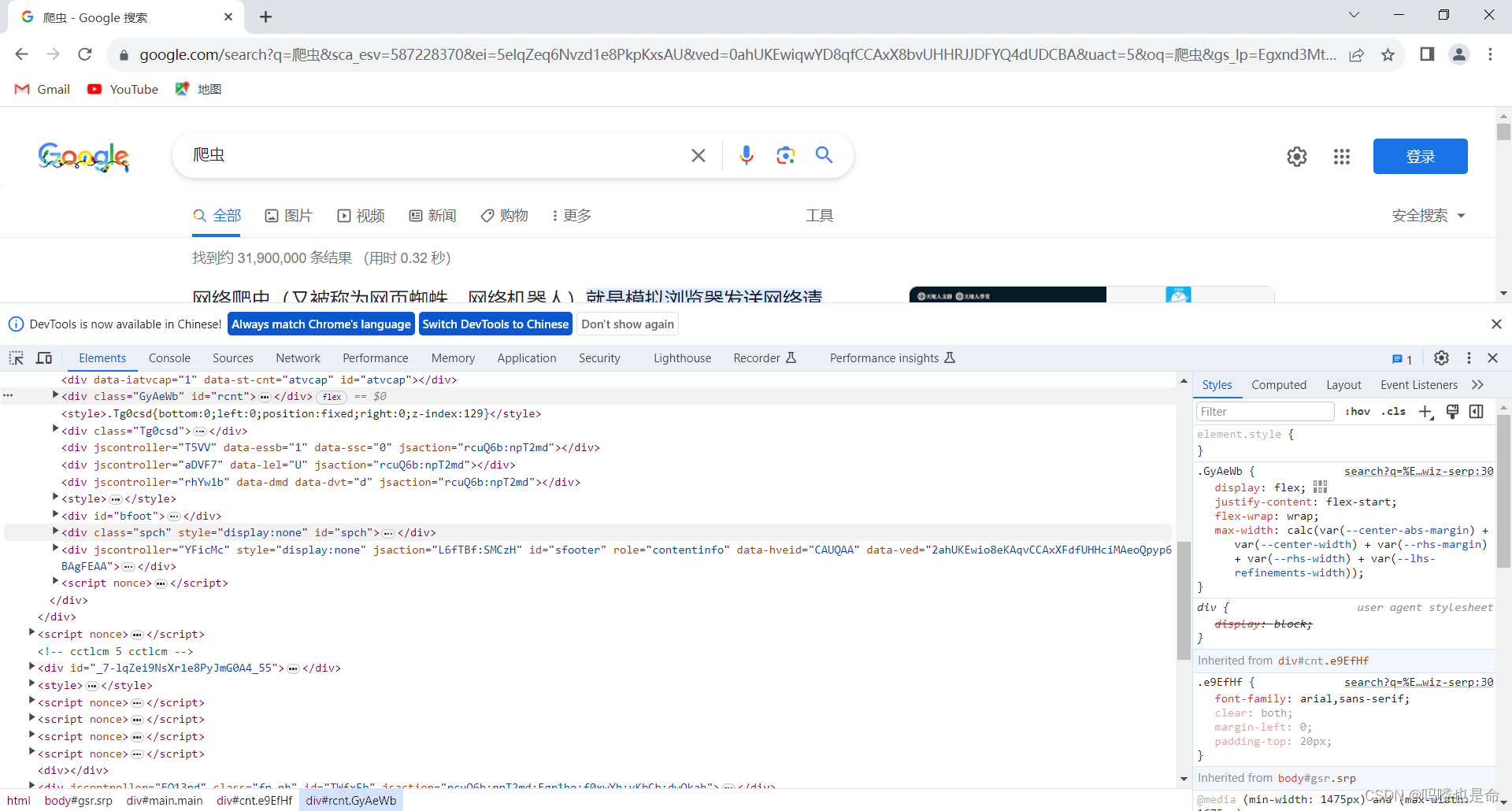Click the blue magnifier search button
Screen dimensions: 1512x811
click(824, 155)
